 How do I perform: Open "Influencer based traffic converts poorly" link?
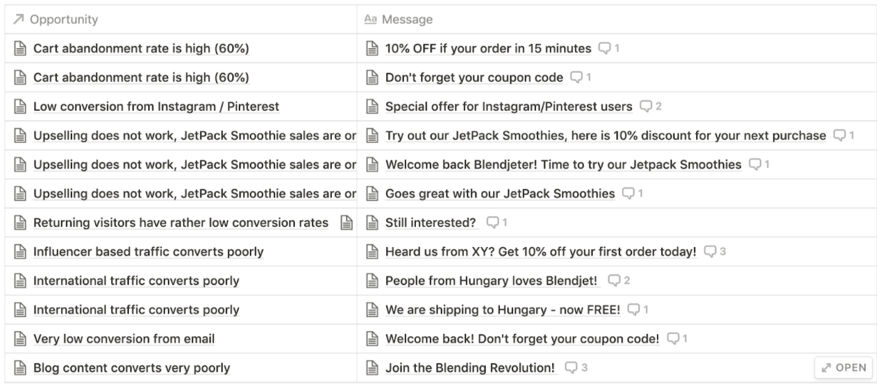click(x=148, y=252)
